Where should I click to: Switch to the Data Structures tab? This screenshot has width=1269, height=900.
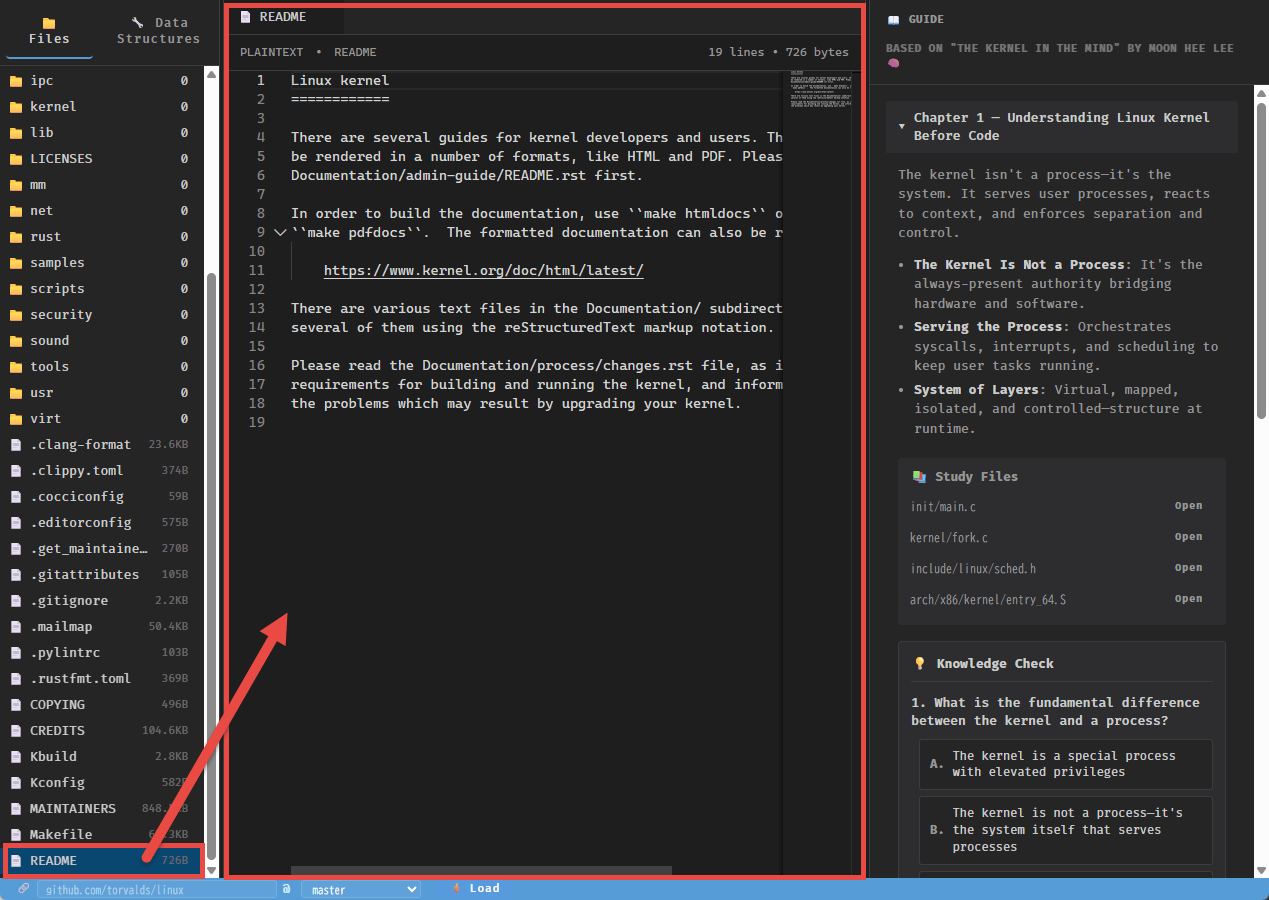(x=158, y=30)
